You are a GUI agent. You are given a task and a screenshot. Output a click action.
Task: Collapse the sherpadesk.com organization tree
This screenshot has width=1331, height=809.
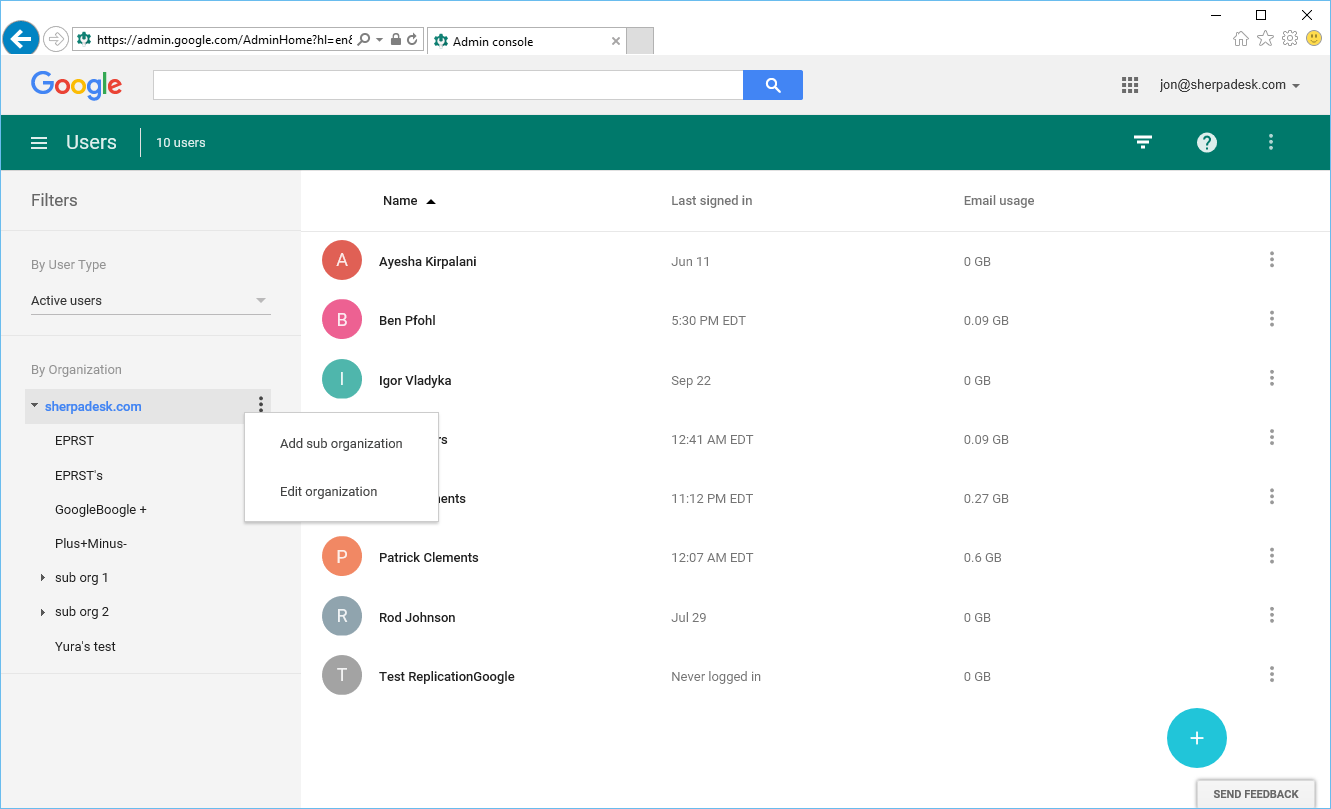(x=35, y=406)
